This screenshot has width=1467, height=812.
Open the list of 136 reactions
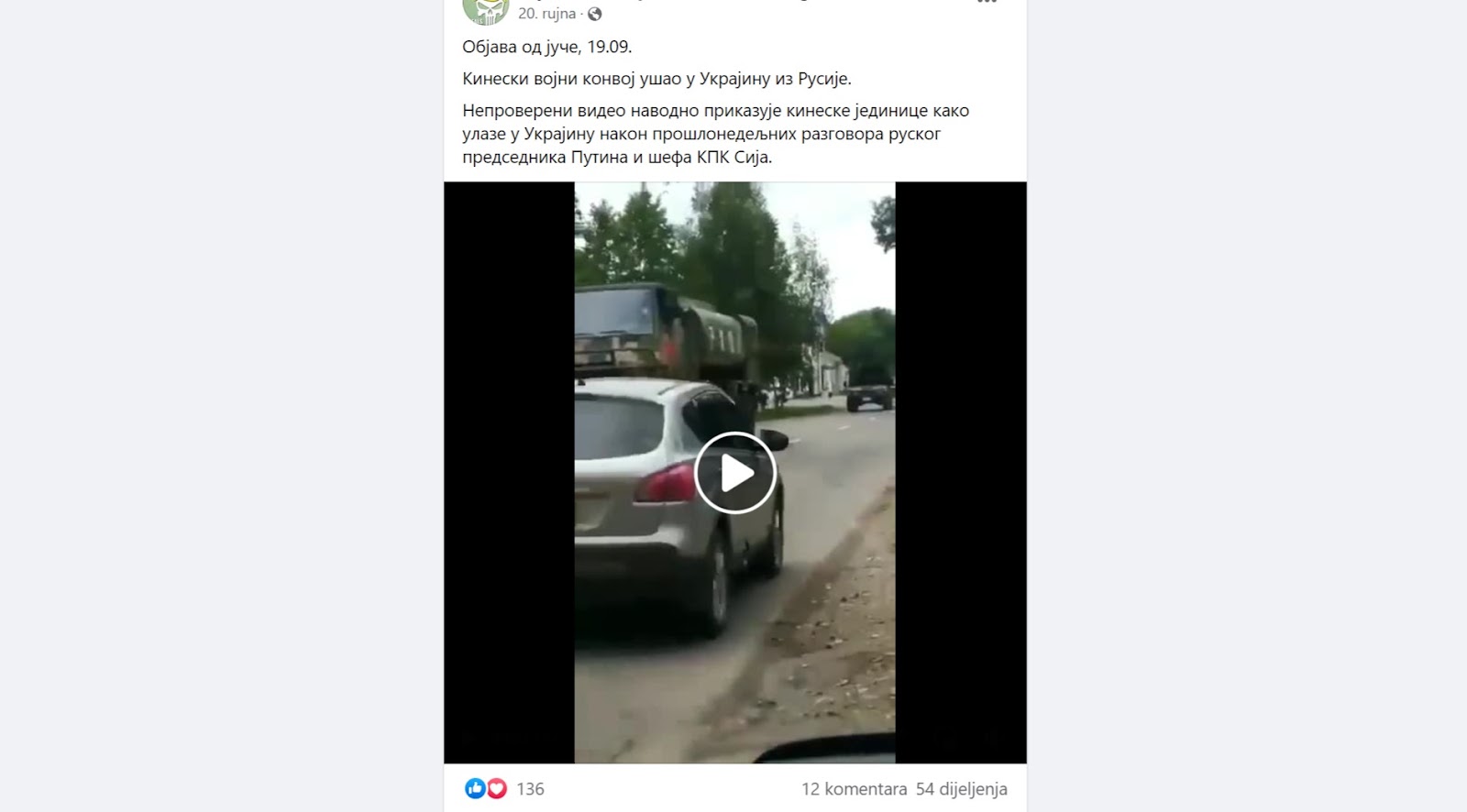(530, 789)
